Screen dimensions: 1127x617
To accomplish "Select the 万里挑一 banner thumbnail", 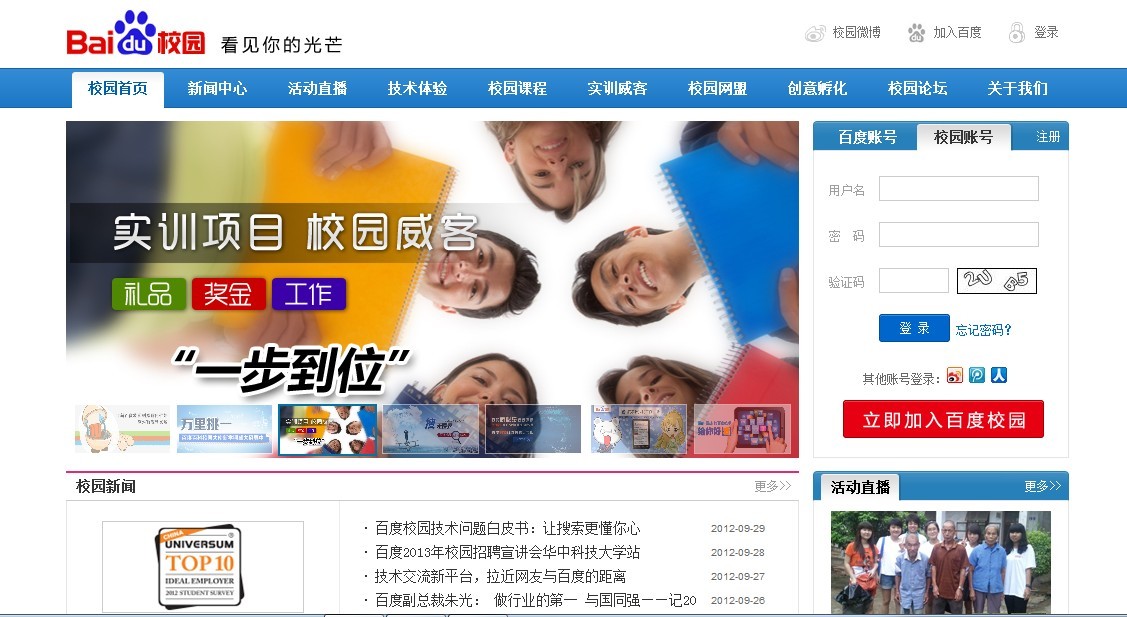I will click(224, 429).
